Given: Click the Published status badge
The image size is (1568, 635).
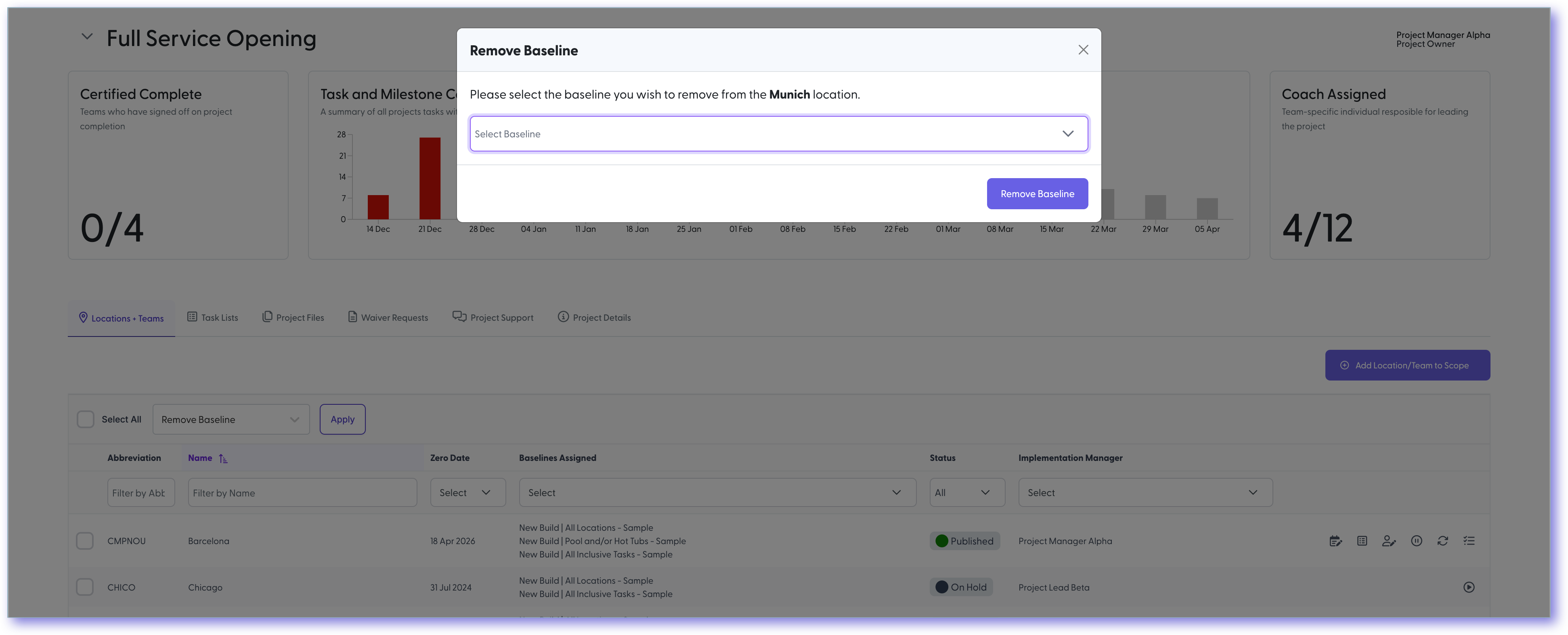Looking at the screenshot, I should 964,541.
